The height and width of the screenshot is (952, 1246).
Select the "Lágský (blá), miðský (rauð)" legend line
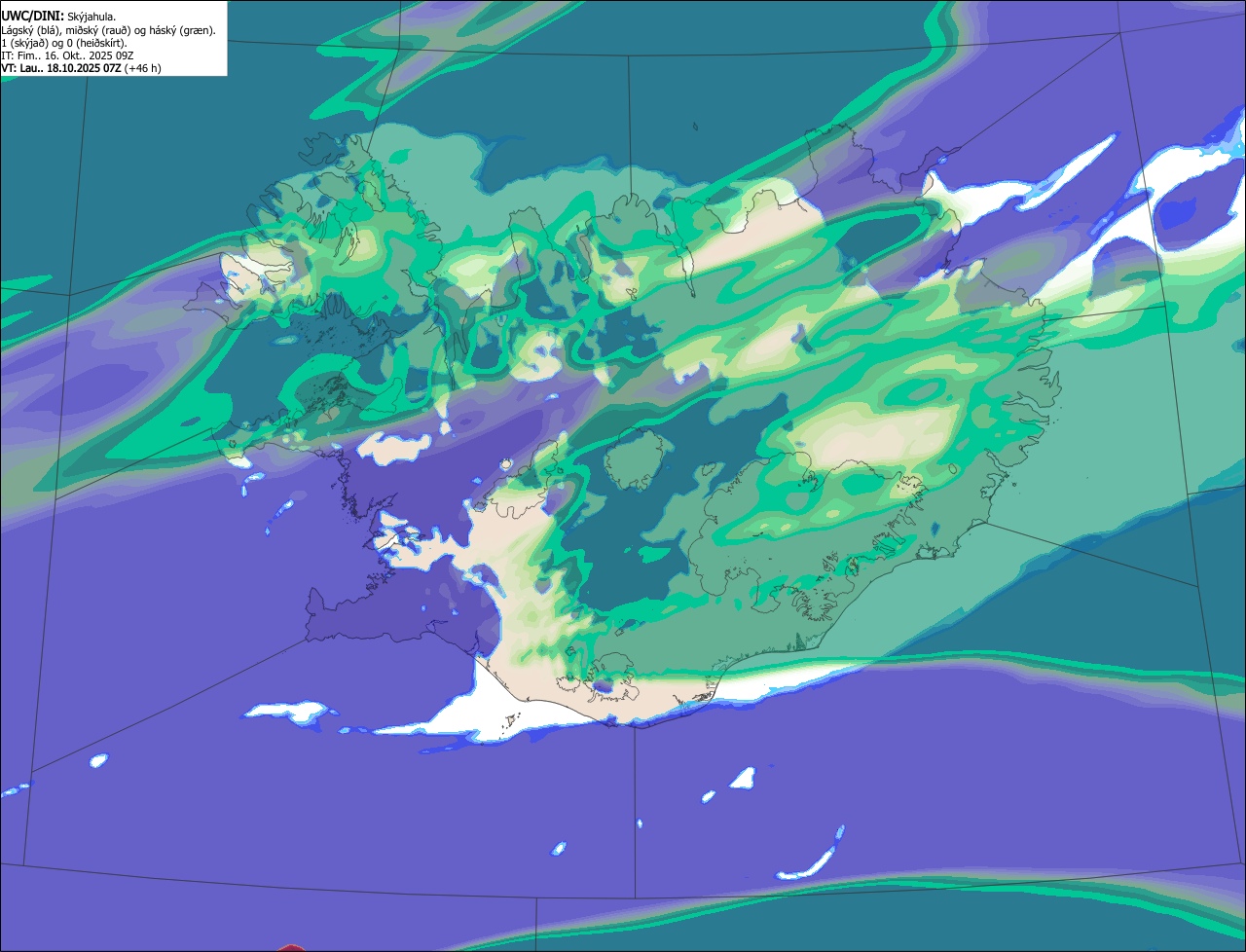(x=108, y=30)
